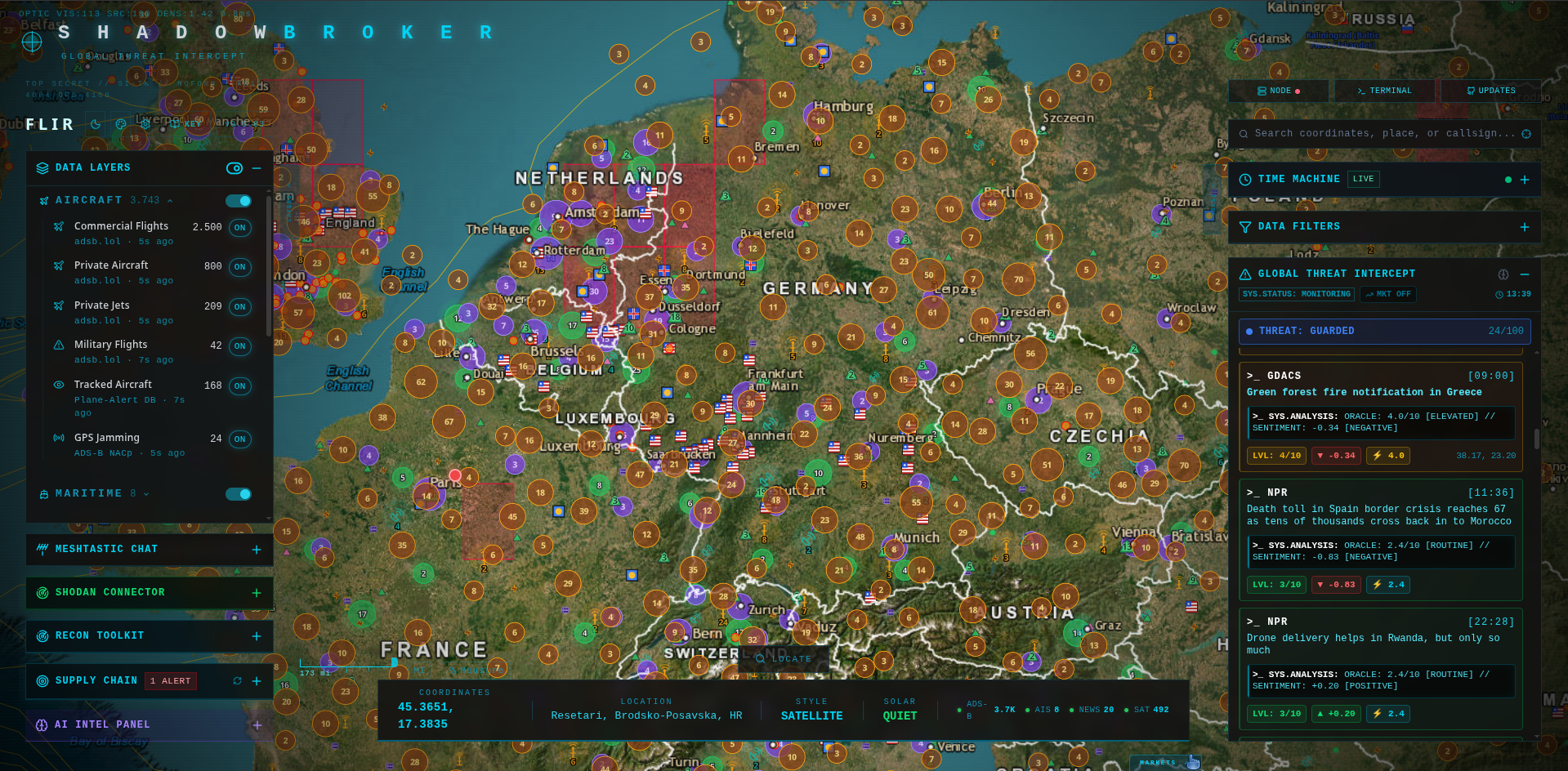Click the KEY legend button
The width and height of the screenshot is (1568, 771).
(x=185, y=124)
